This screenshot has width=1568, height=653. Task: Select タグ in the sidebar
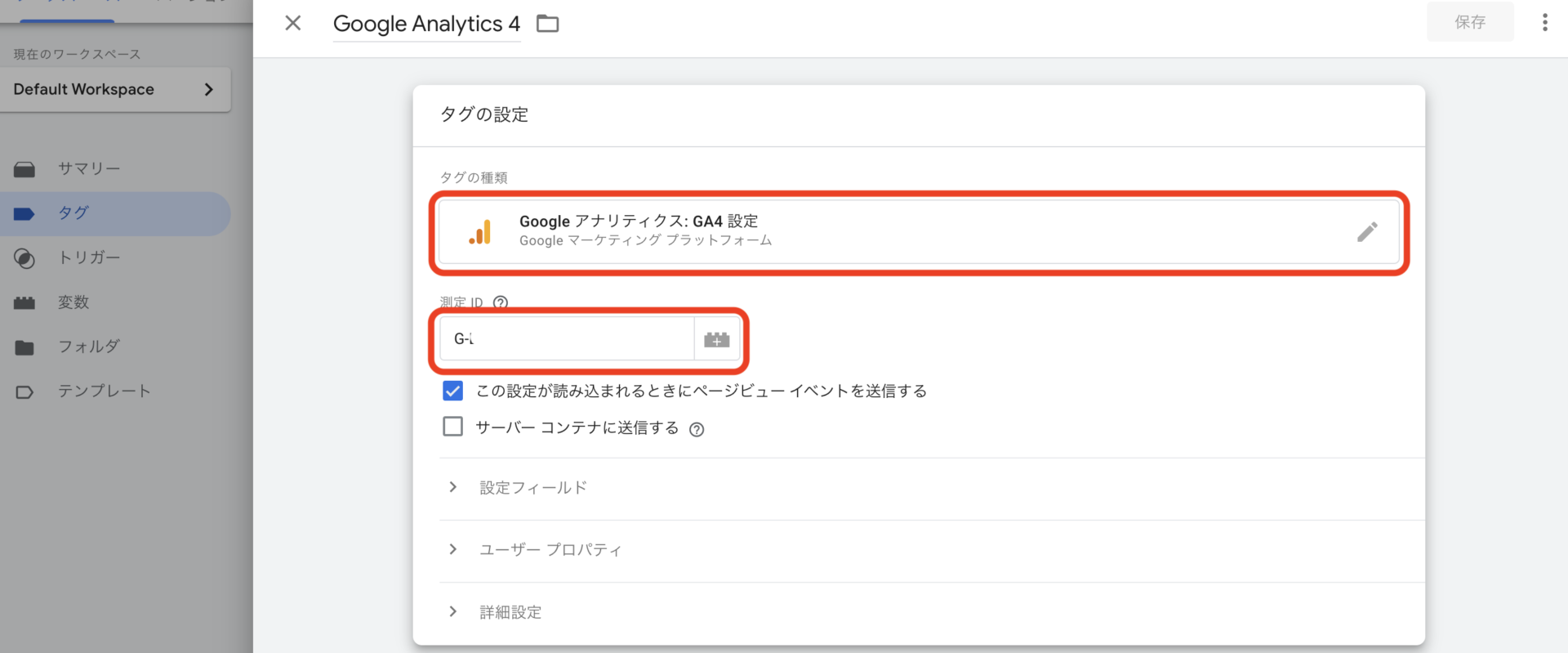(x=115, y=213)
